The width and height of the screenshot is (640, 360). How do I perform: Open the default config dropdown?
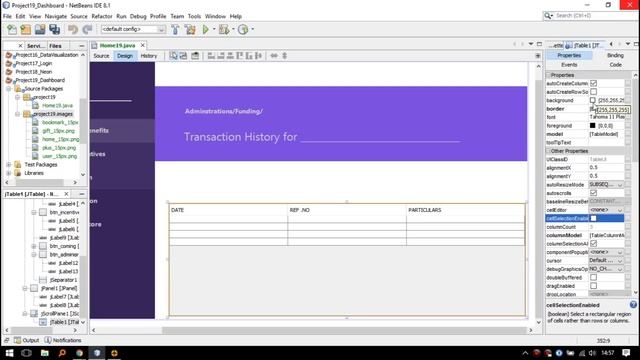tap(133, 29)
